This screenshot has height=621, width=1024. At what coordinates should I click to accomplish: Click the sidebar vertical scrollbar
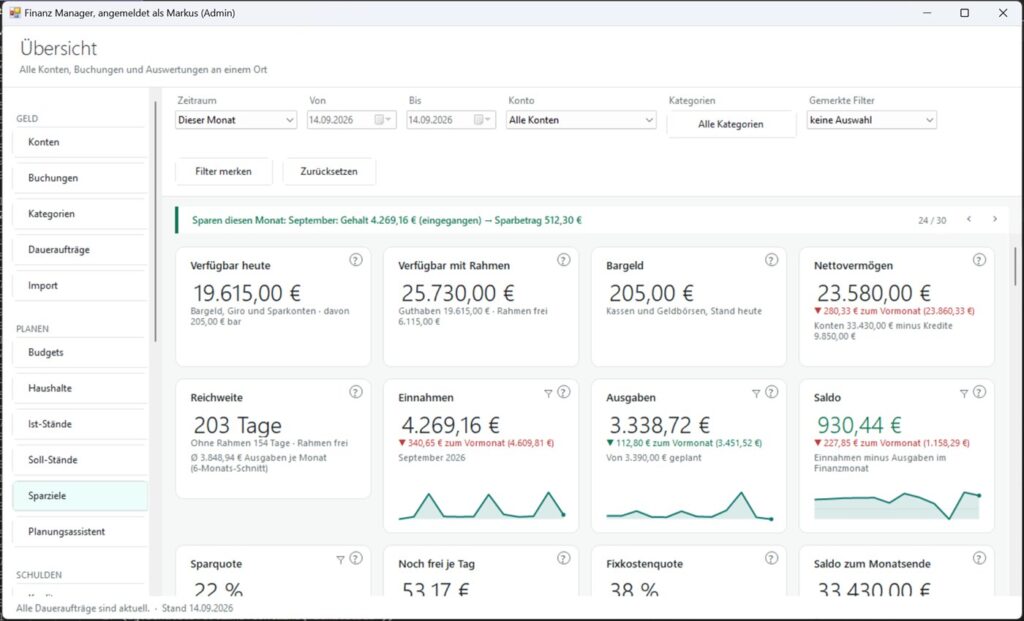155,221
